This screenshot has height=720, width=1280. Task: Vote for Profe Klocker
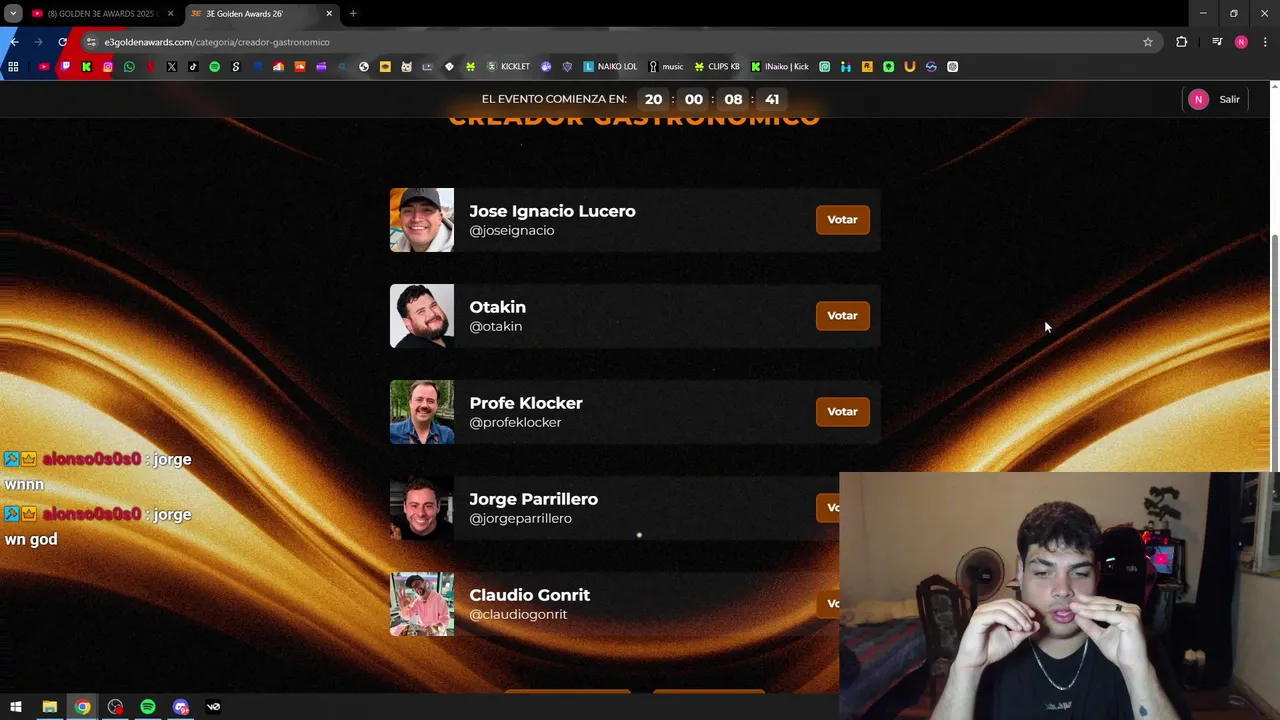point(842,411)
